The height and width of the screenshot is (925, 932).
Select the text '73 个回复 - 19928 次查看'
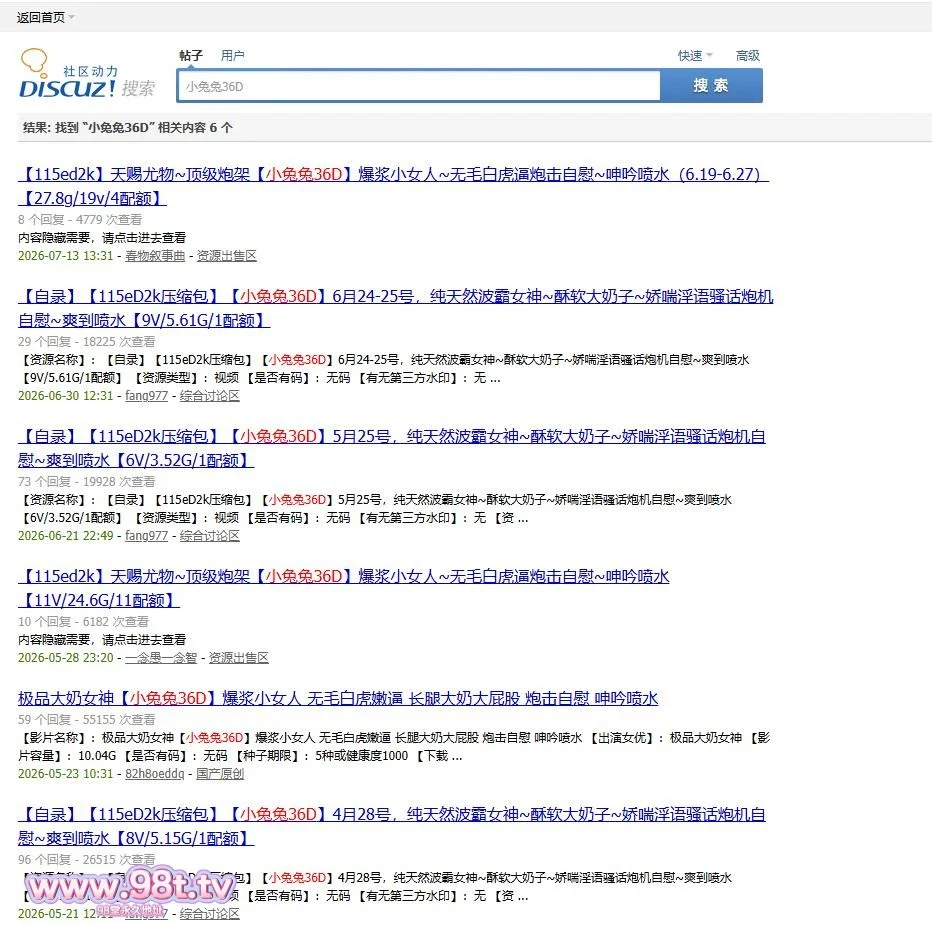(x=86, y=482)
